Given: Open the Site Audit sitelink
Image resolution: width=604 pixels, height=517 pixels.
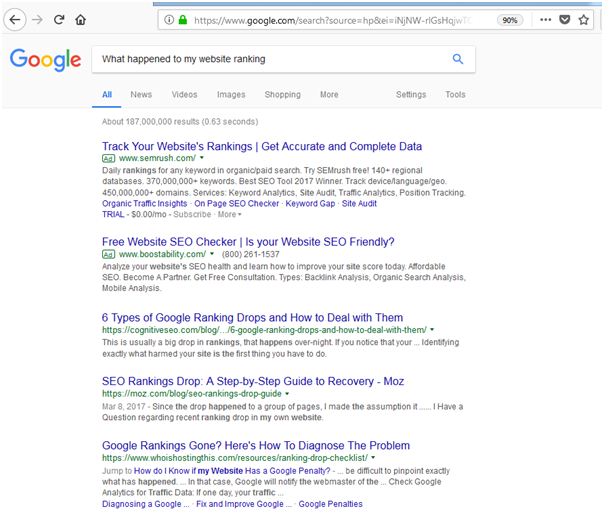Looking at the screenshot, I should (359, 203).
